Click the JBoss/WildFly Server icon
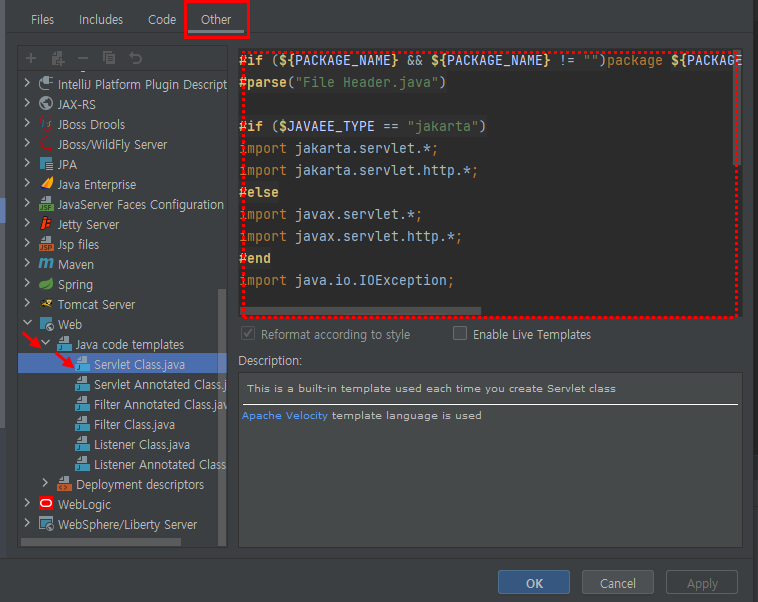Screen dimensions: 758x602 pyautogui.click(x=46, y=144)
